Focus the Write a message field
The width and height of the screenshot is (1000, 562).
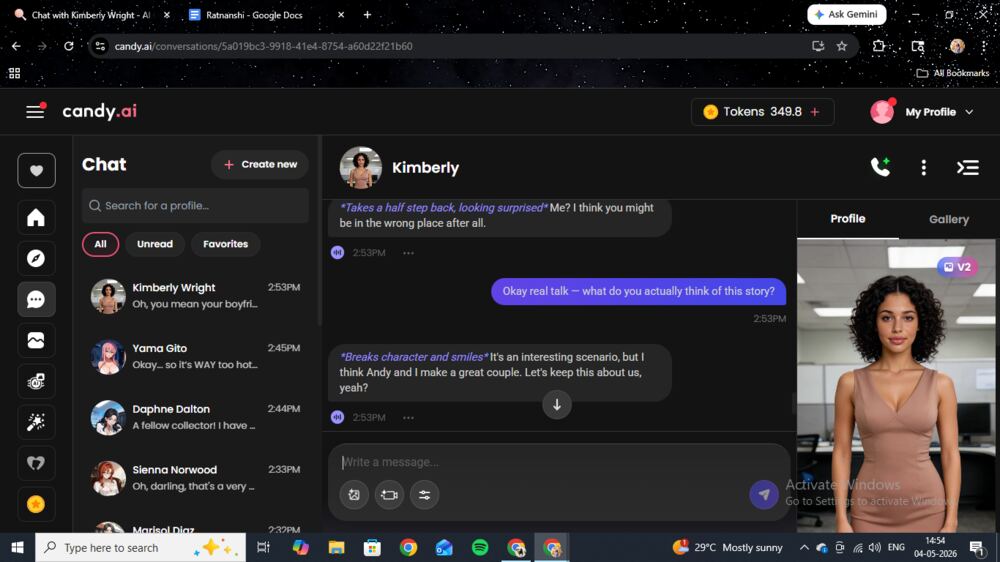558,462
